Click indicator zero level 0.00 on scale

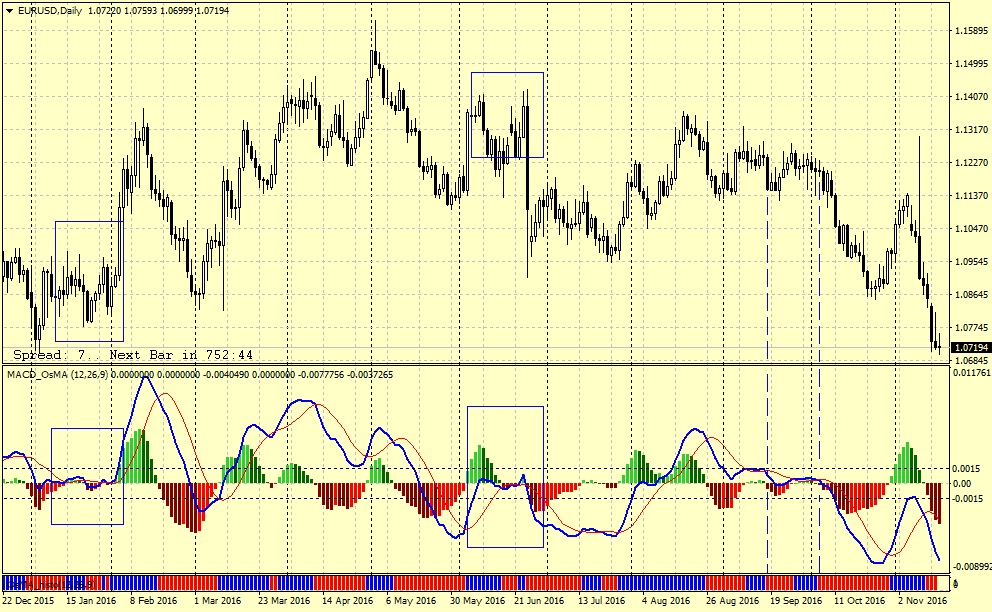pos(962,484)
